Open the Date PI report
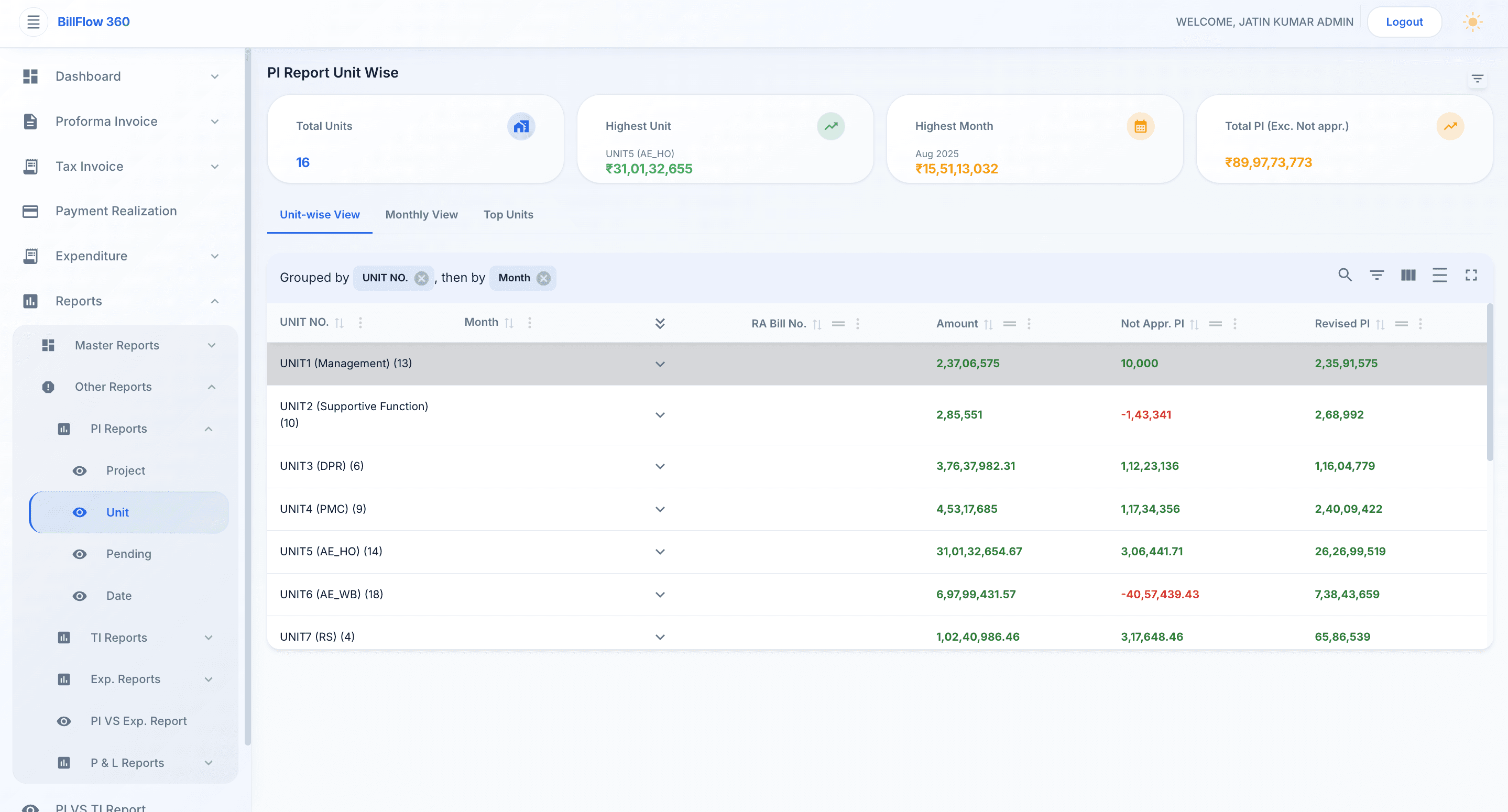1508x812 pixels. pos(119,596)
